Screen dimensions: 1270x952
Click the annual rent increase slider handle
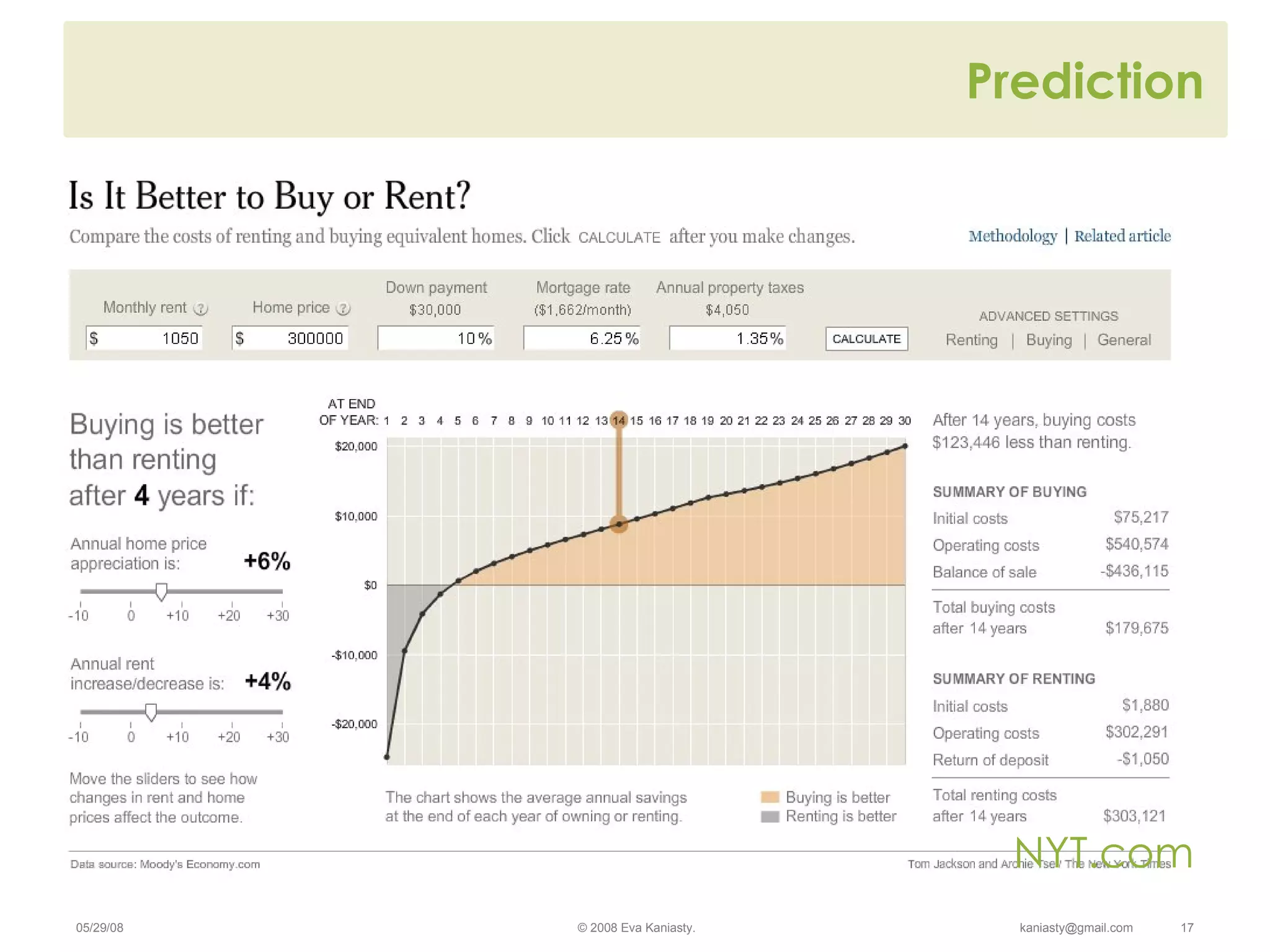point(151,712)
